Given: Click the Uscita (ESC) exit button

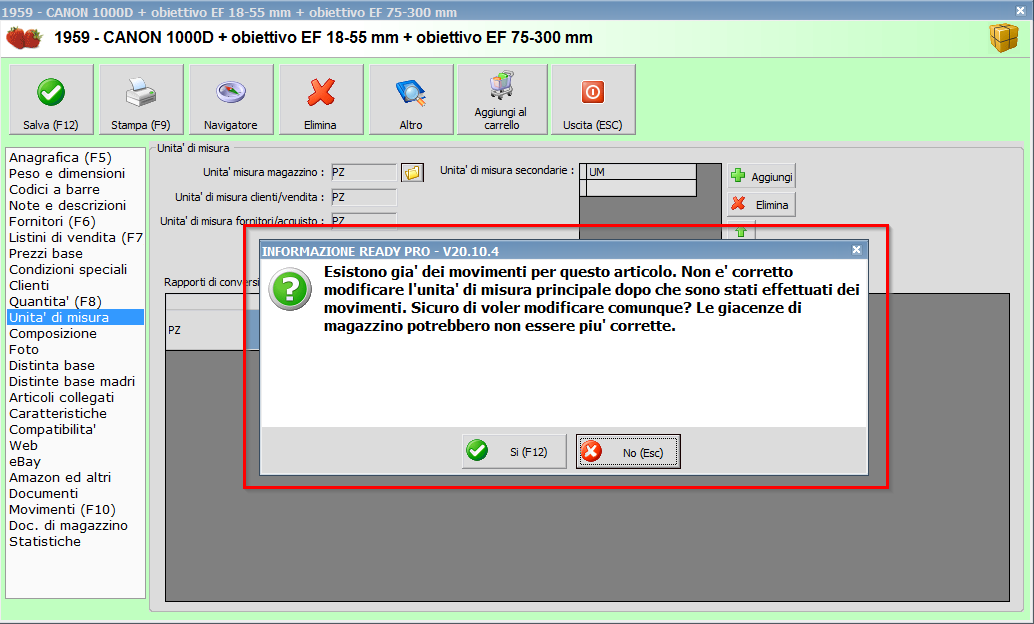Looking at the screenshot, I should pyautogui.click(x=593, y=100).
